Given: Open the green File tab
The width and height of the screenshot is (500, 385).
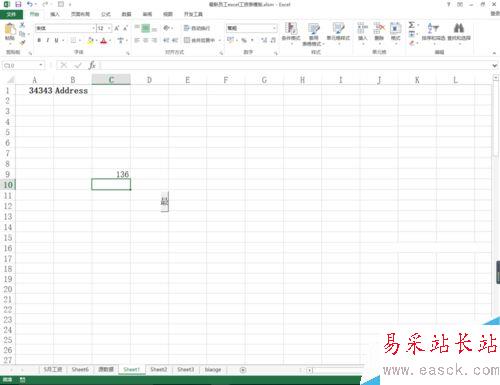Looking at the screenshot, I should [11, 14].
